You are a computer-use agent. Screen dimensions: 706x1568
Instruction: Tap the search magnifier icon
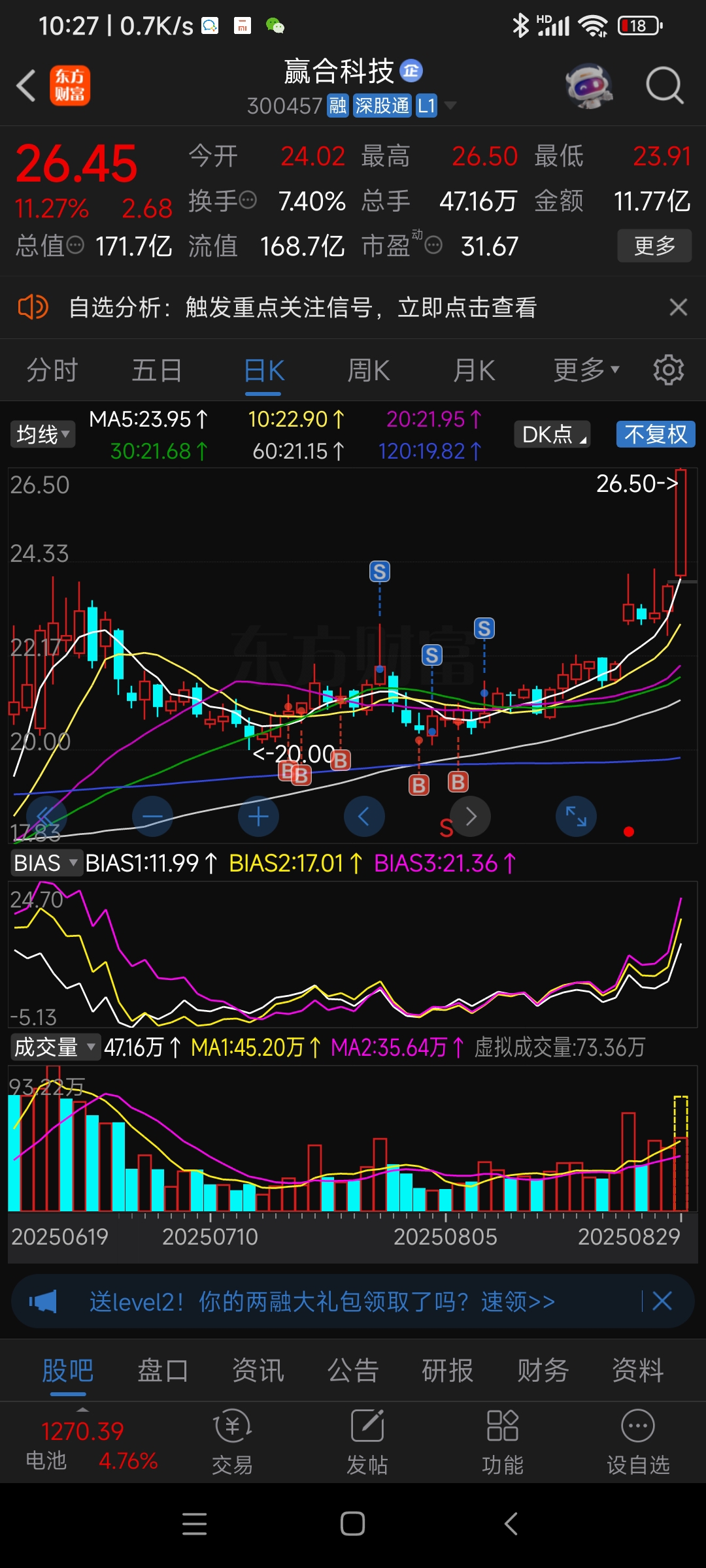point(664,86)
